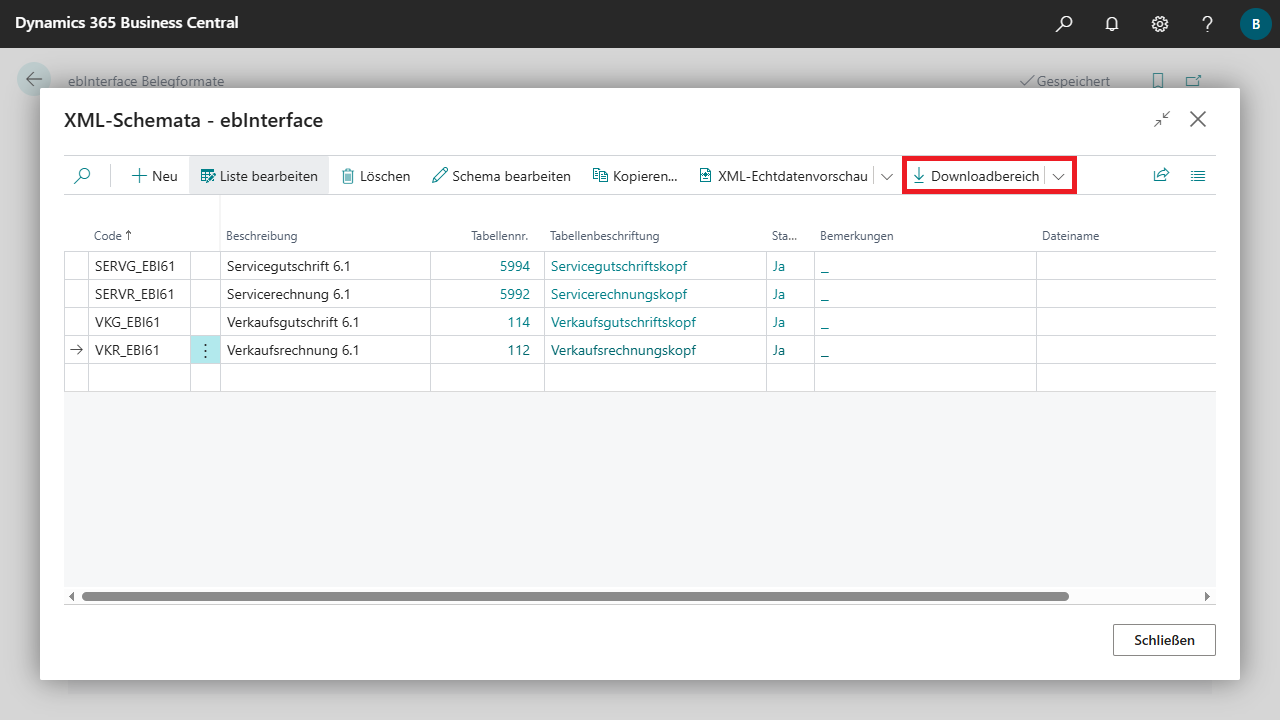The width and height of the screenshot is (1280, 720).
Task: Click the horizontal scrollbar thumb
Action: 575,596
